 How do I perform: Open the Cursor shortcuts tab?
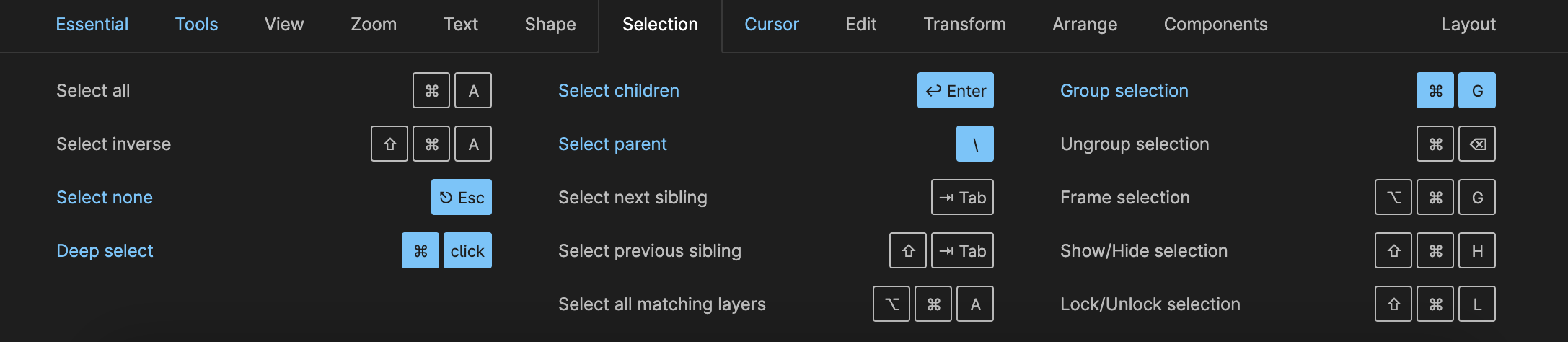coord(772,25)
